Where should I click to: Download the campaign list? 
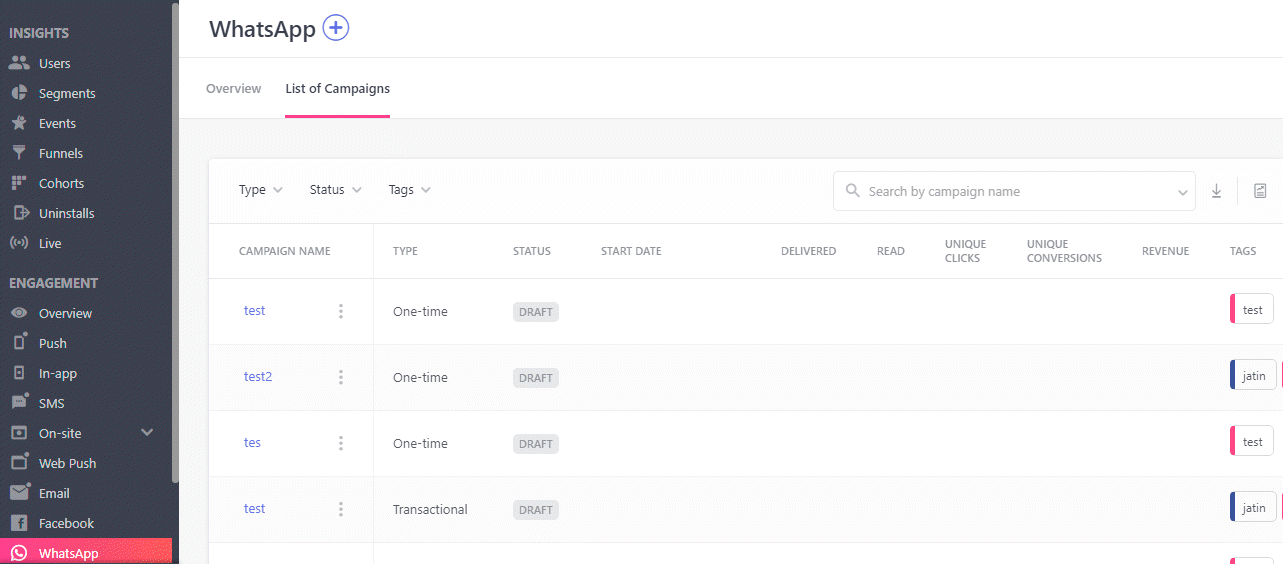point(1217,191)
